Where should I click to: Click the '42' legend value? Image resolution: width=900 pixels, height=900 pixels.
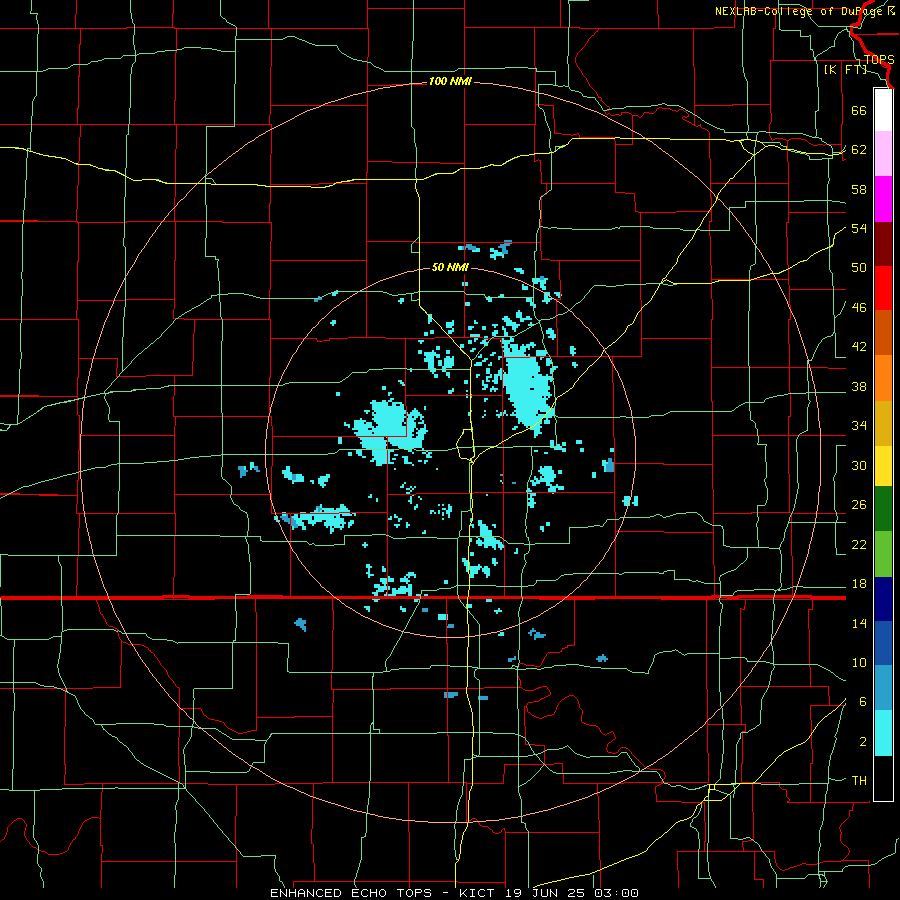pos(859,347)
